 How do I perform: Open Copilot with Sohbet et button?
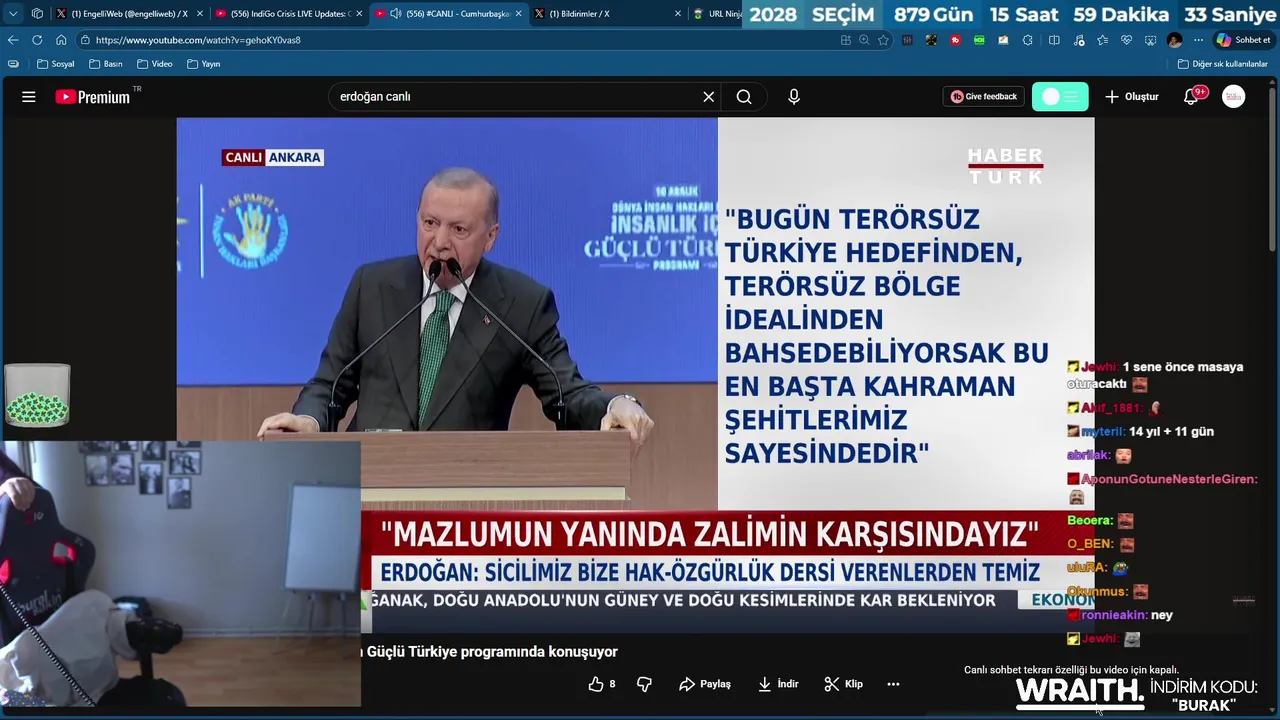(x=1243, y=40)
